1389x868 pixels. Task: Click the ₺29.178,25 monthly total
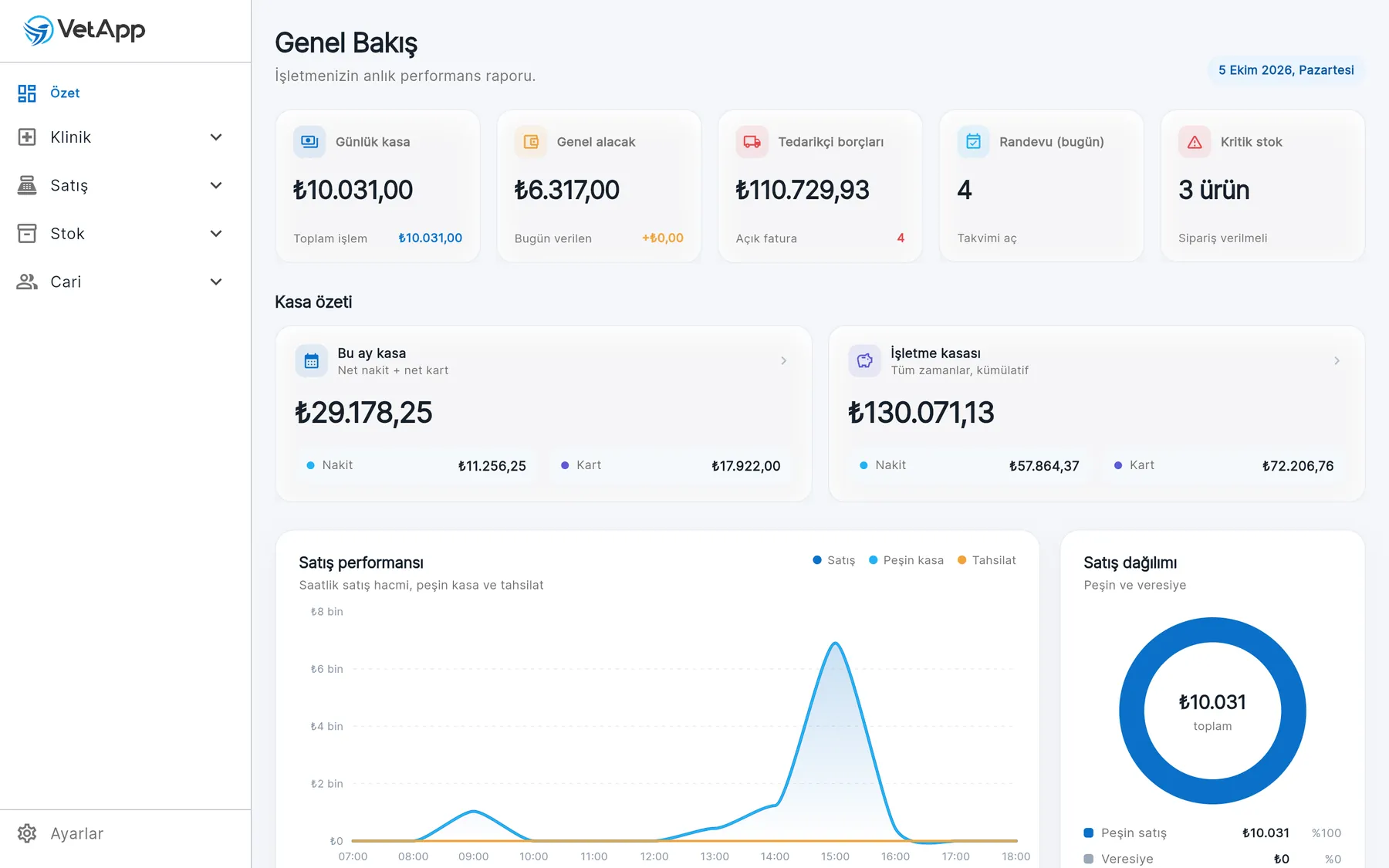[x=363, y=413]
